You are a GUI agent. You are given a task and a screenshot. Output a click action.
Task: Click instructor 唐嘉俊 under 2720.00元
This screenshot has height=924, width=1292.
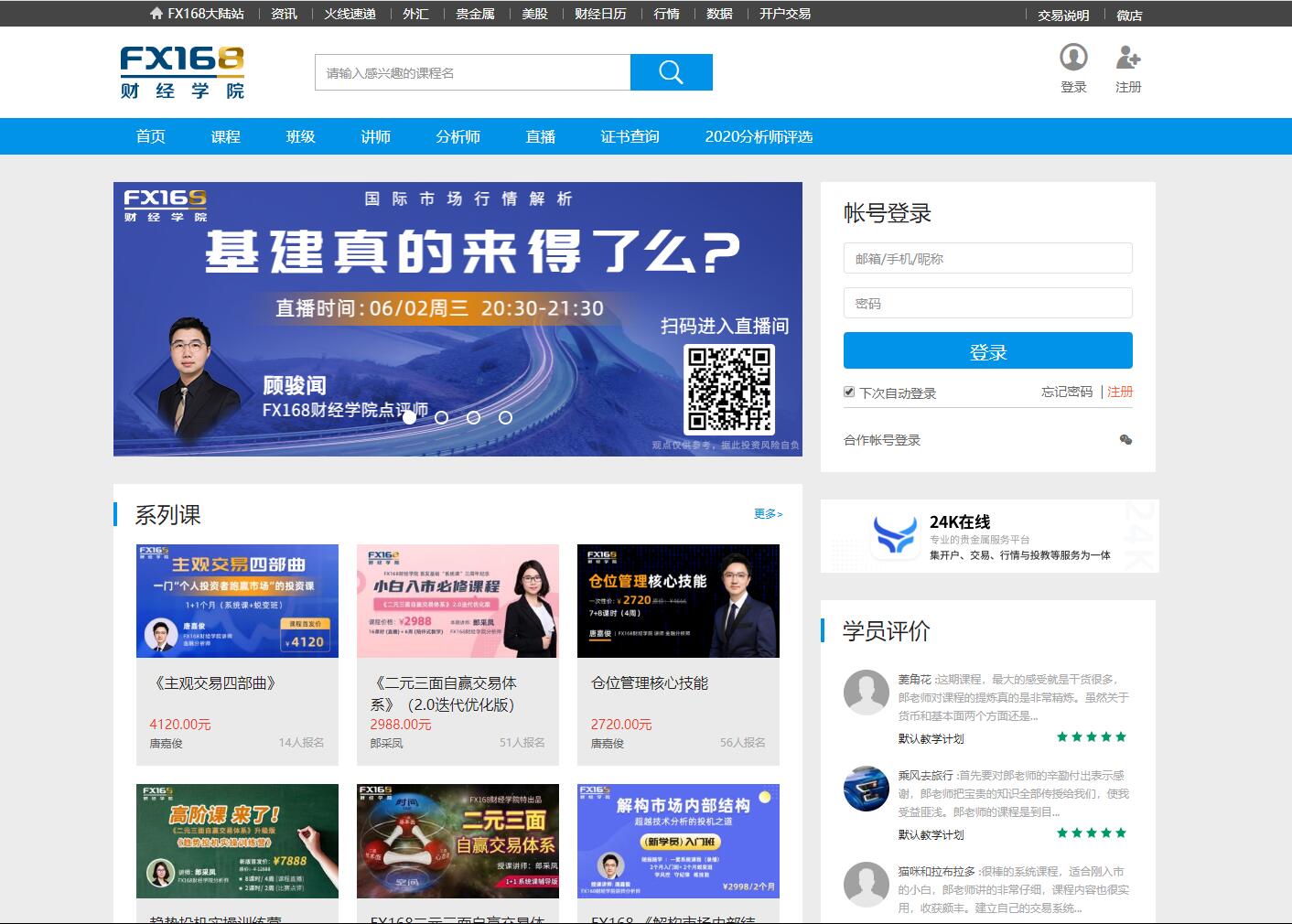click(607, 744)
